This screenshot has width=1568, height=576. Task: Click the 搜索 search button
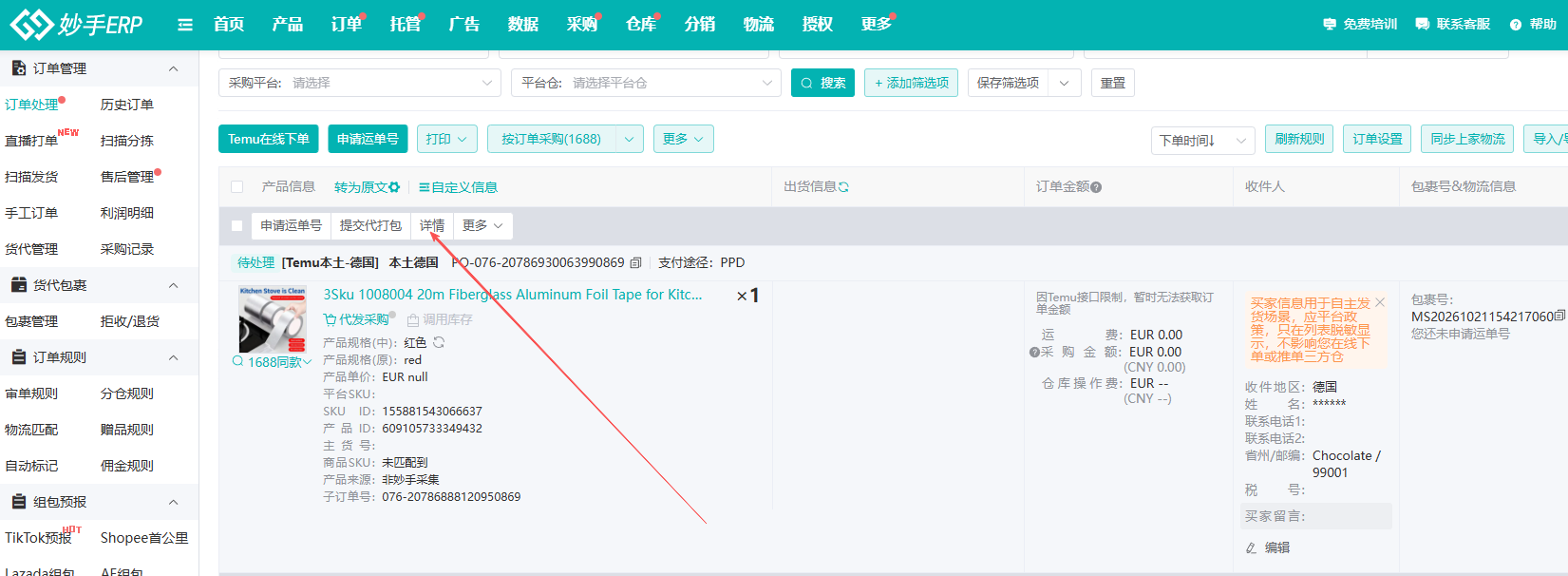pos(822,83)
